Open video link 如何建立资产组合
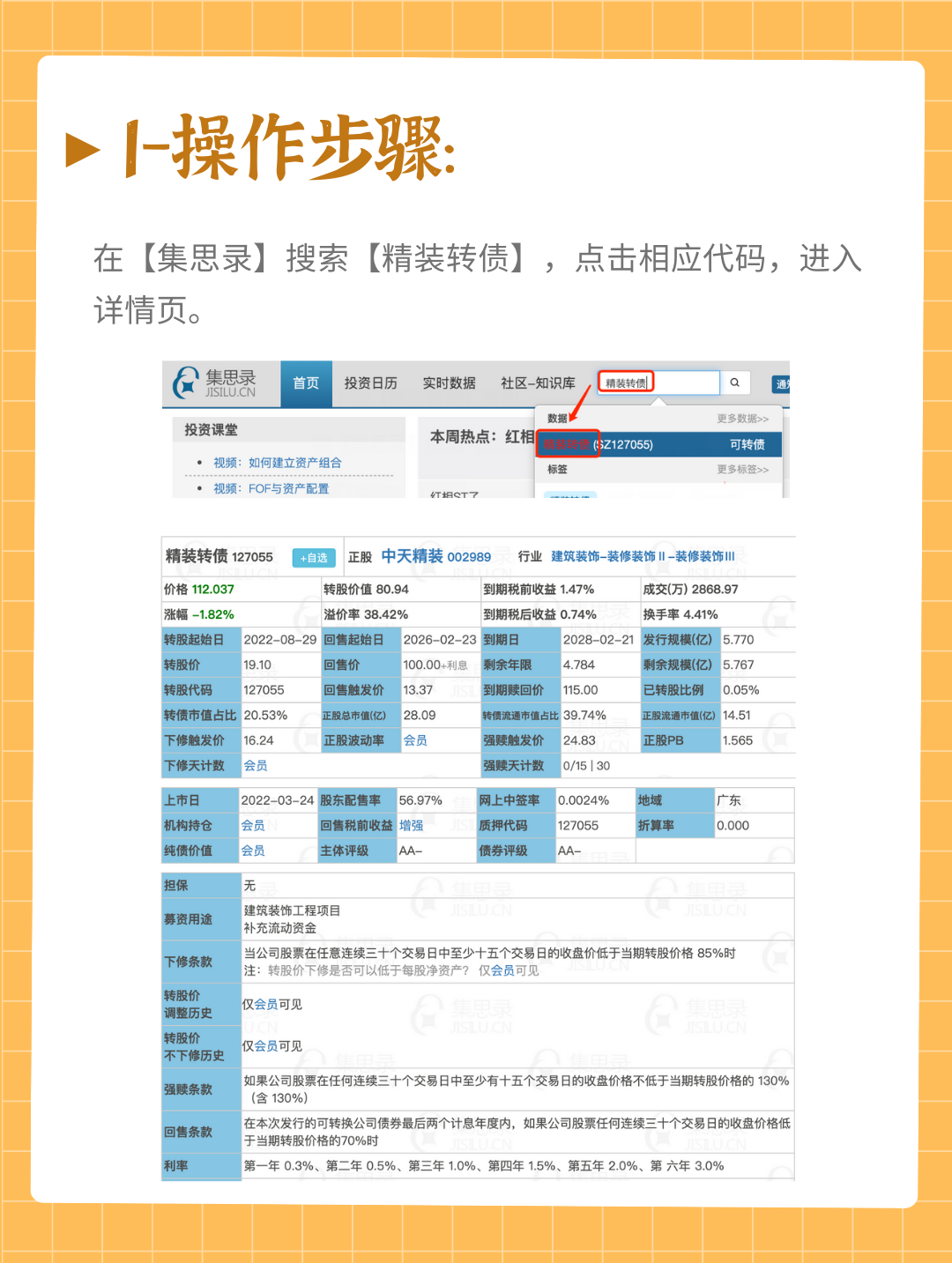 [x=277, y=463]
